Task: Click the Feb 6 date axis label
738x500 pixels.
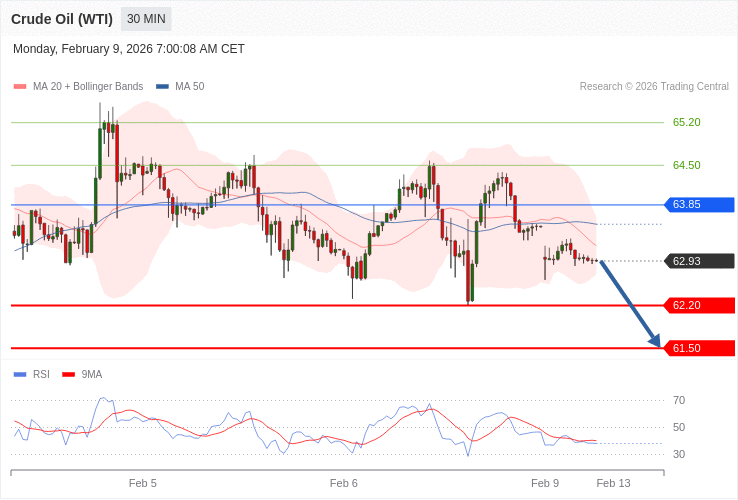Action: [344, 483]
